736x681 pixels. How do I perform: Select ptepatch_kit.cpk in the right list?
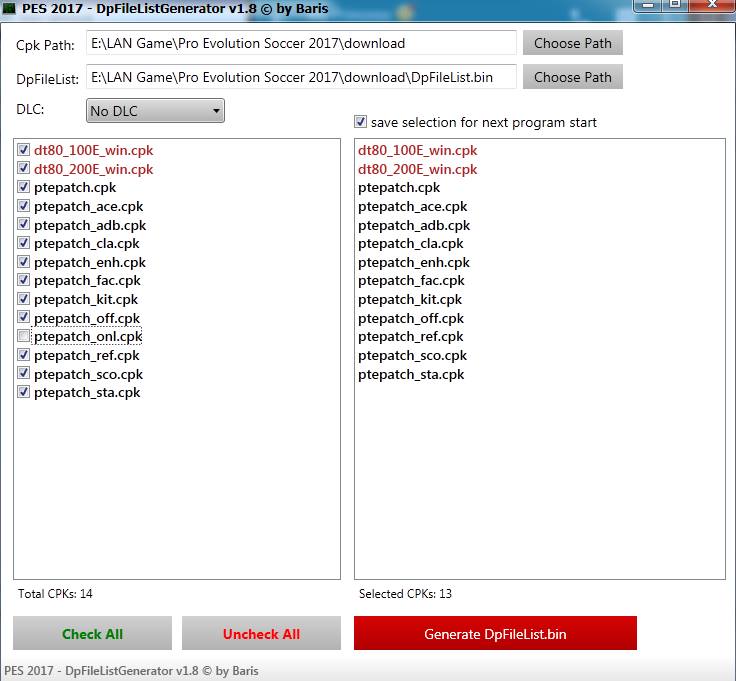click(410, 299)
